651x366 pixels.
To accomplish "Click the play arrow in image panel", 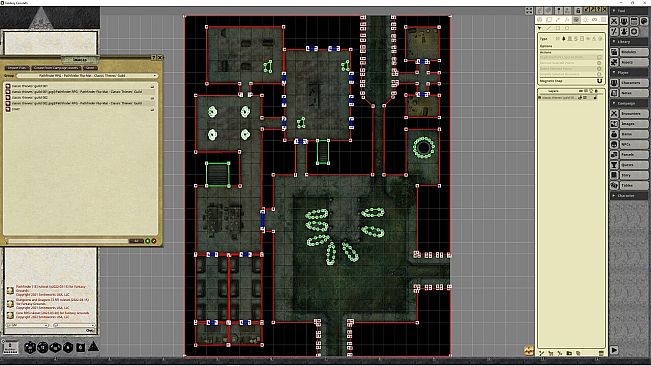I will (614, 350).
